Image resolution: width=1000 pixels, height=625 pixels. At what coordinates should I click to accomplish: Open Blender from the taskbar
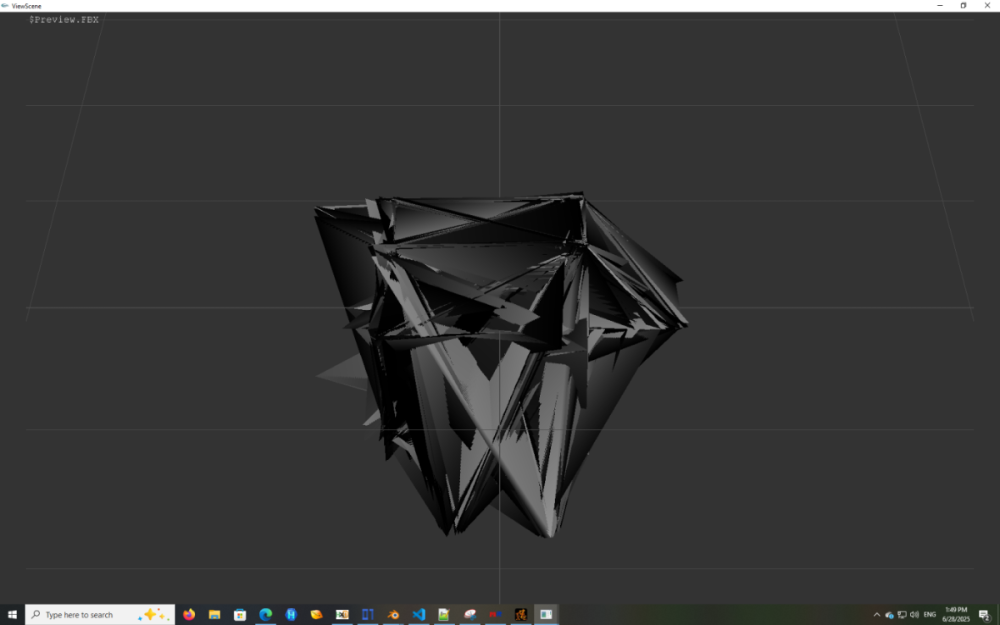(x=394, y=614)
